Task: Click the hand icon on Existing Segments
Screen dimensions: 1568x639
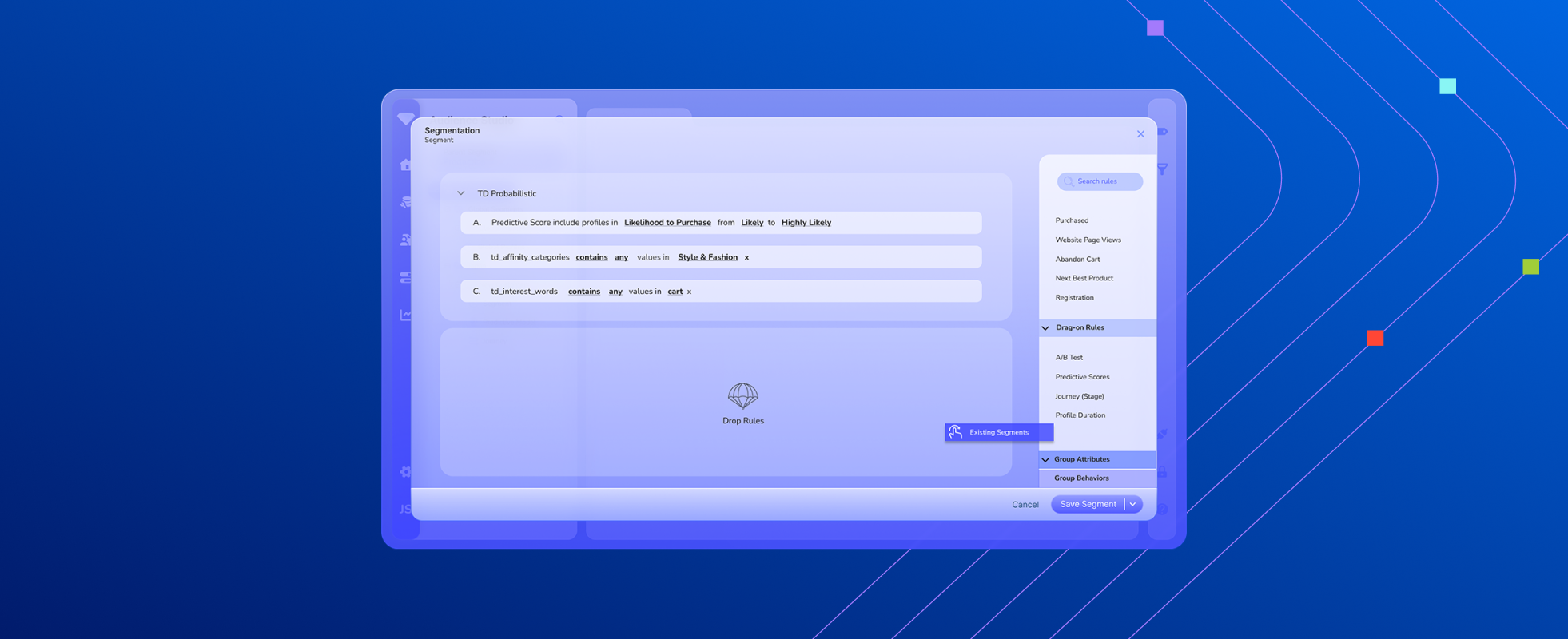Action: (x=956, y=432)
